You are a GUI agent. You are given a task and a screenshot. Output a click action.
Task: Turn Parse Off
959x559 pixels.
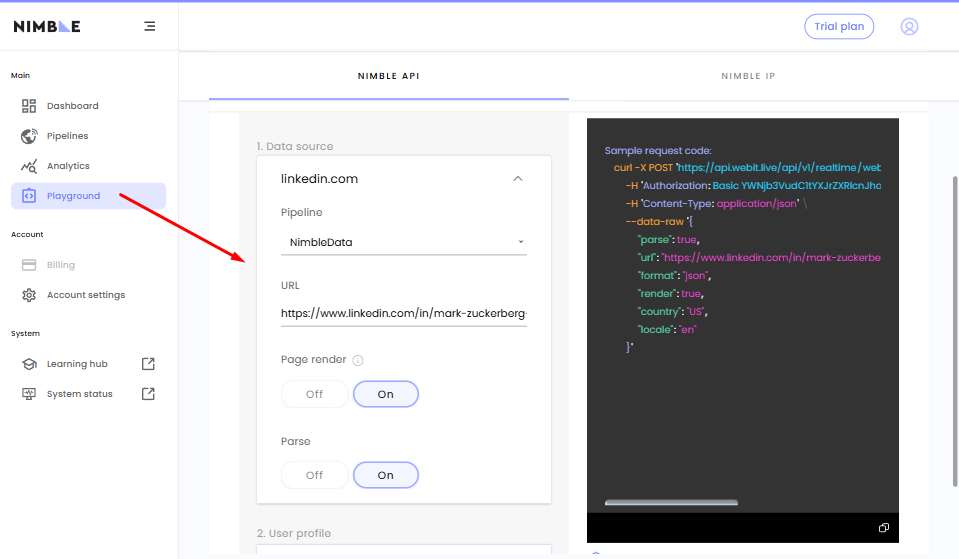click(x=314, y=475)
